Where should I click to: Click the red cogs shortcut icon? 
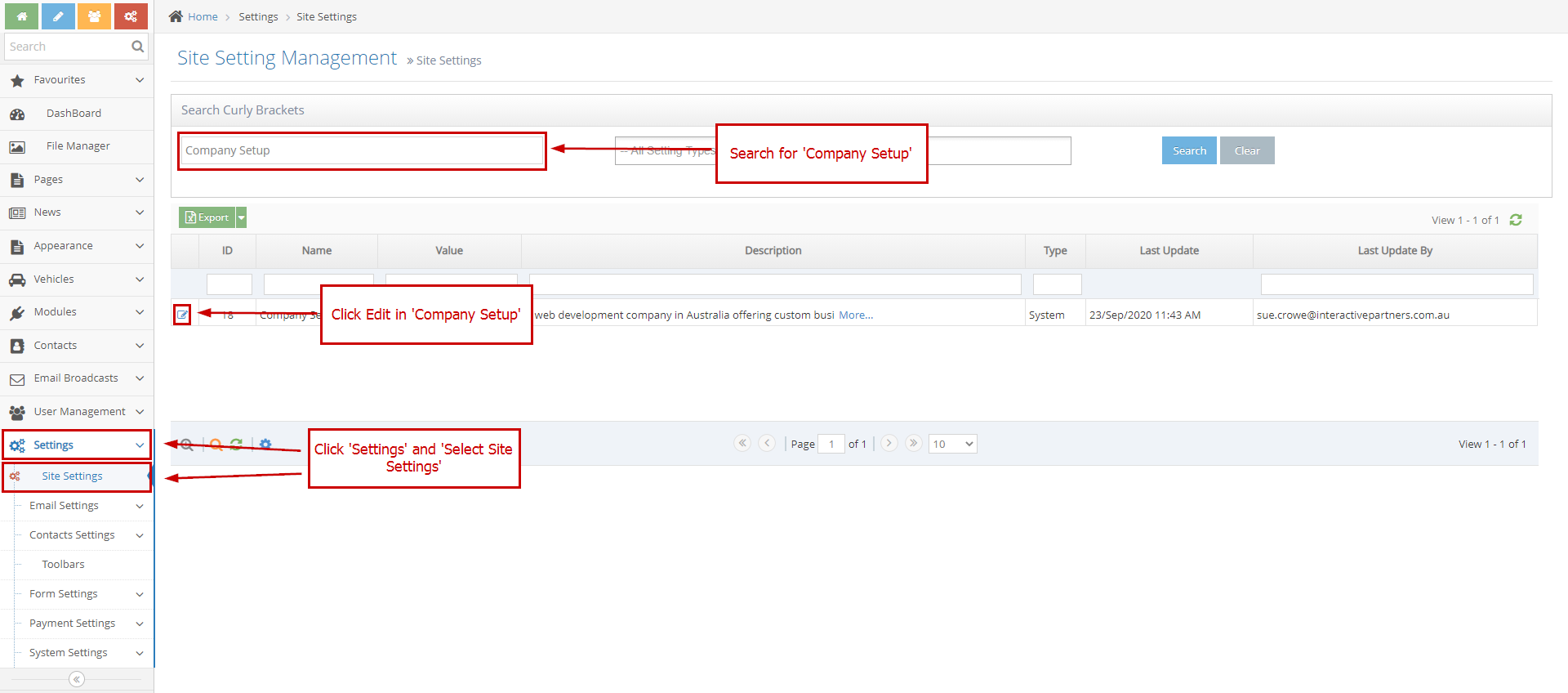pyautogui.click(x=131, y=16)
